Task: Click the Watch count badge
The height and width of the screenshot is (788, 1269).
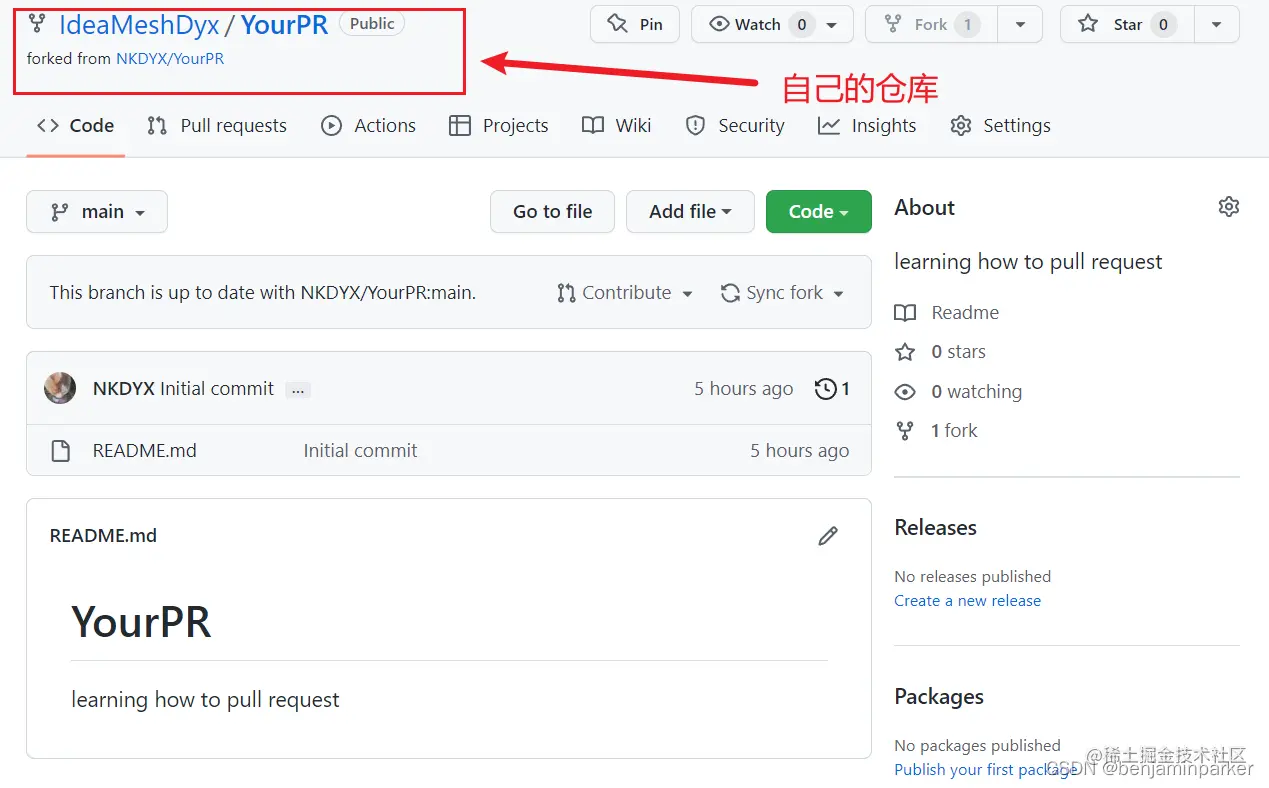Action: 802,25
